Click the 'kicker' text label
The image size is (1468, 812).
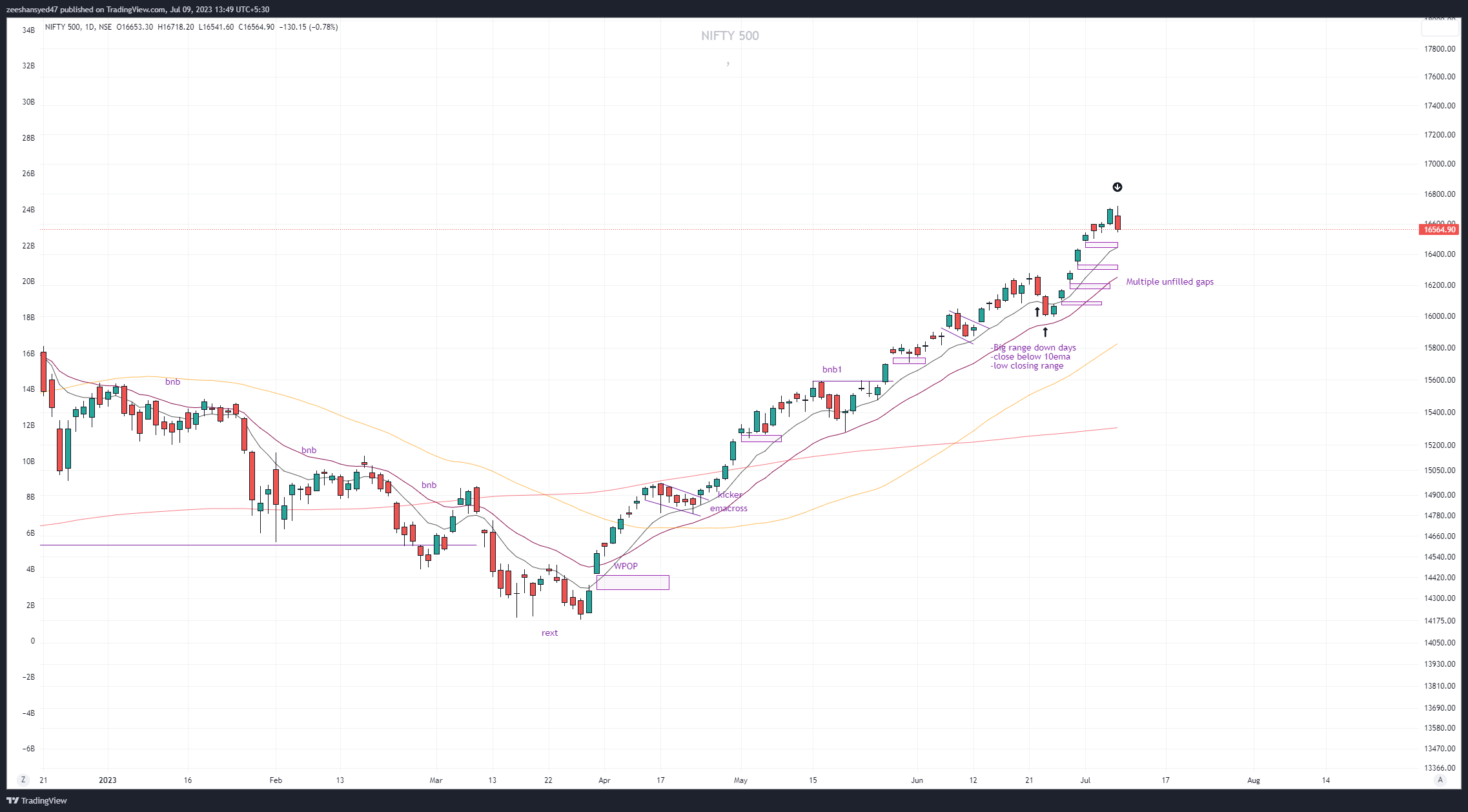click(730, 495)
